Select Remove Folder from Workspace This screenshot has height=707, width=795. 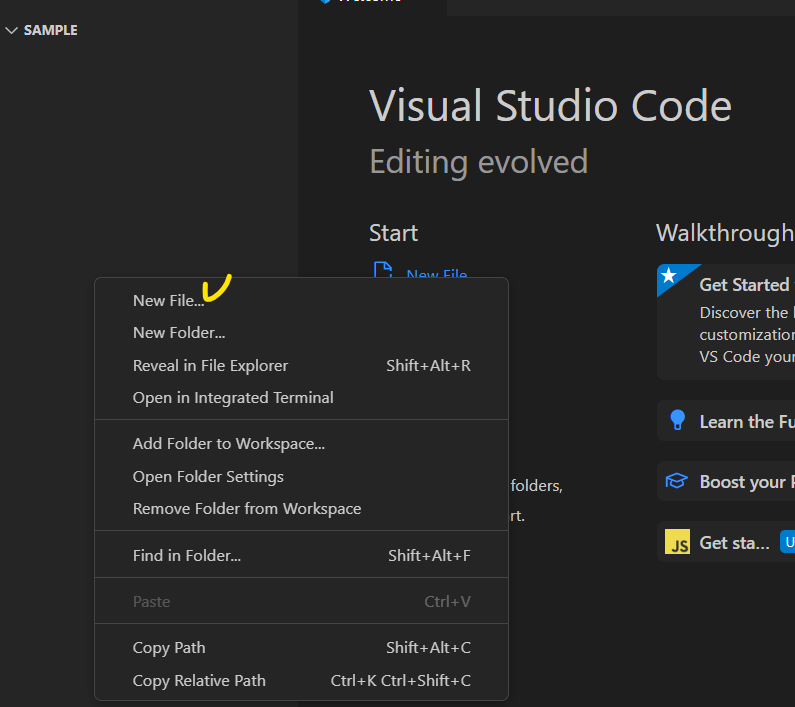[301, 509]
